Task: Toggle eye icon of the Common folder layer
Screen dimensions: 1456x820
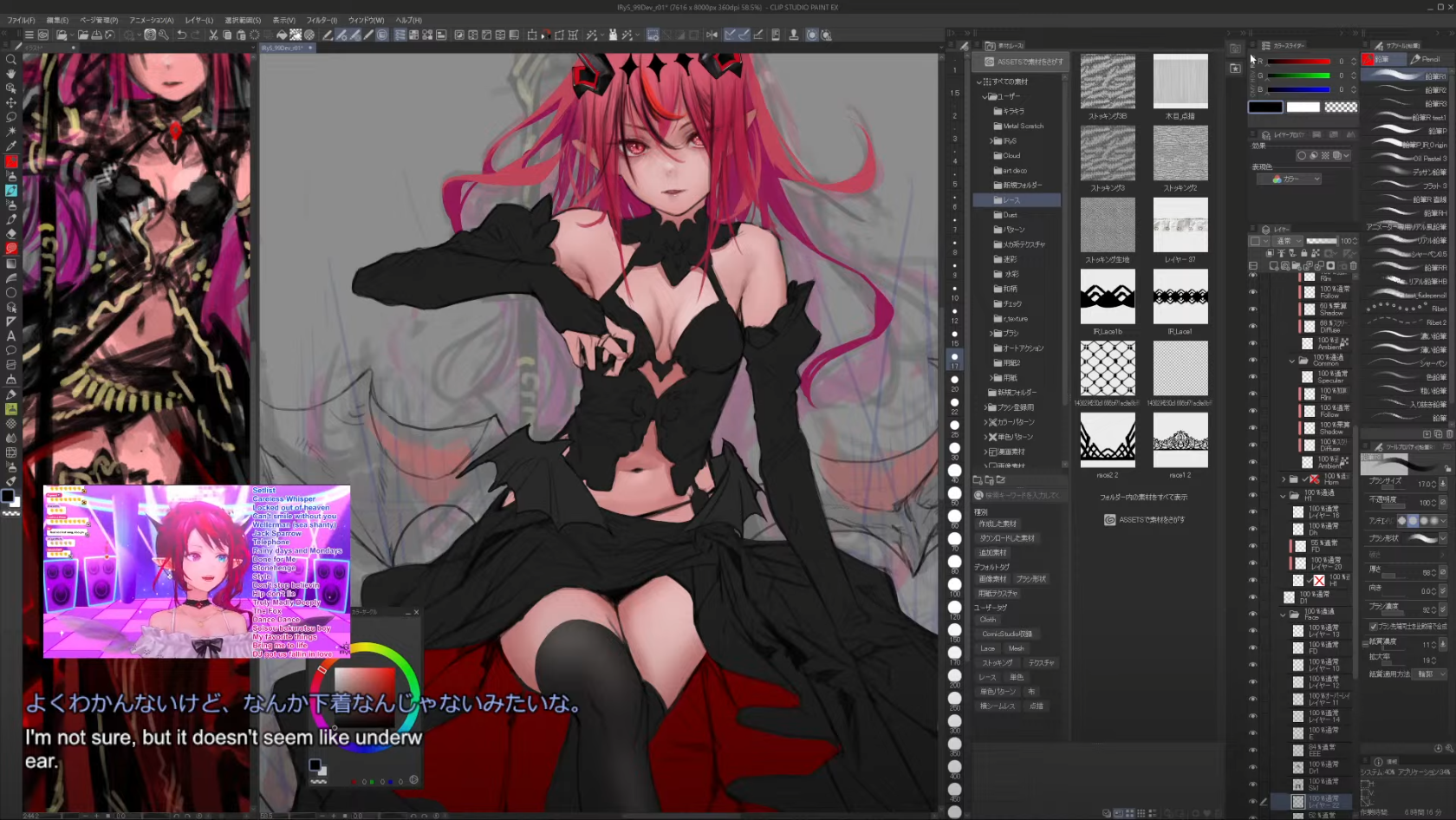Action: (1252, 360)
